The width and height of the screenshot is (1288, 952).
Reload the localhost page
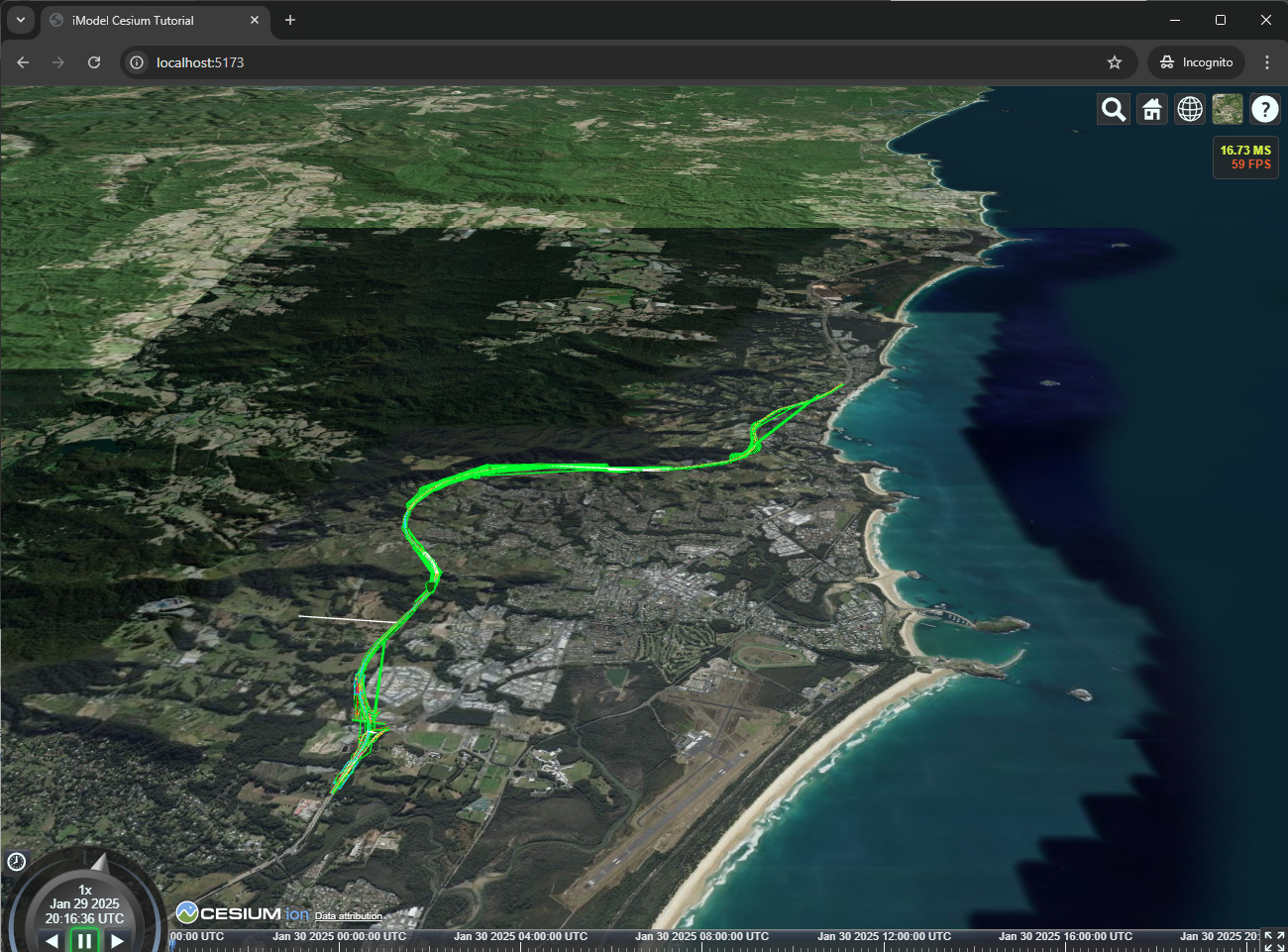click(94, 62)
